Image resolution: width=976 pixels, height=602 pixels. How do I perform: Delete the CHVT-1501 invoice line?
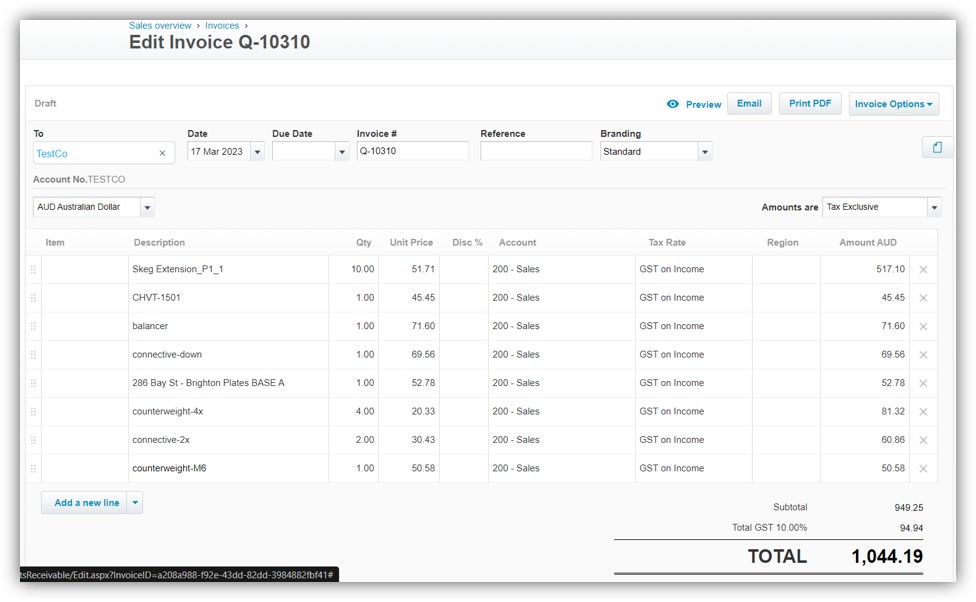point(923,297)
